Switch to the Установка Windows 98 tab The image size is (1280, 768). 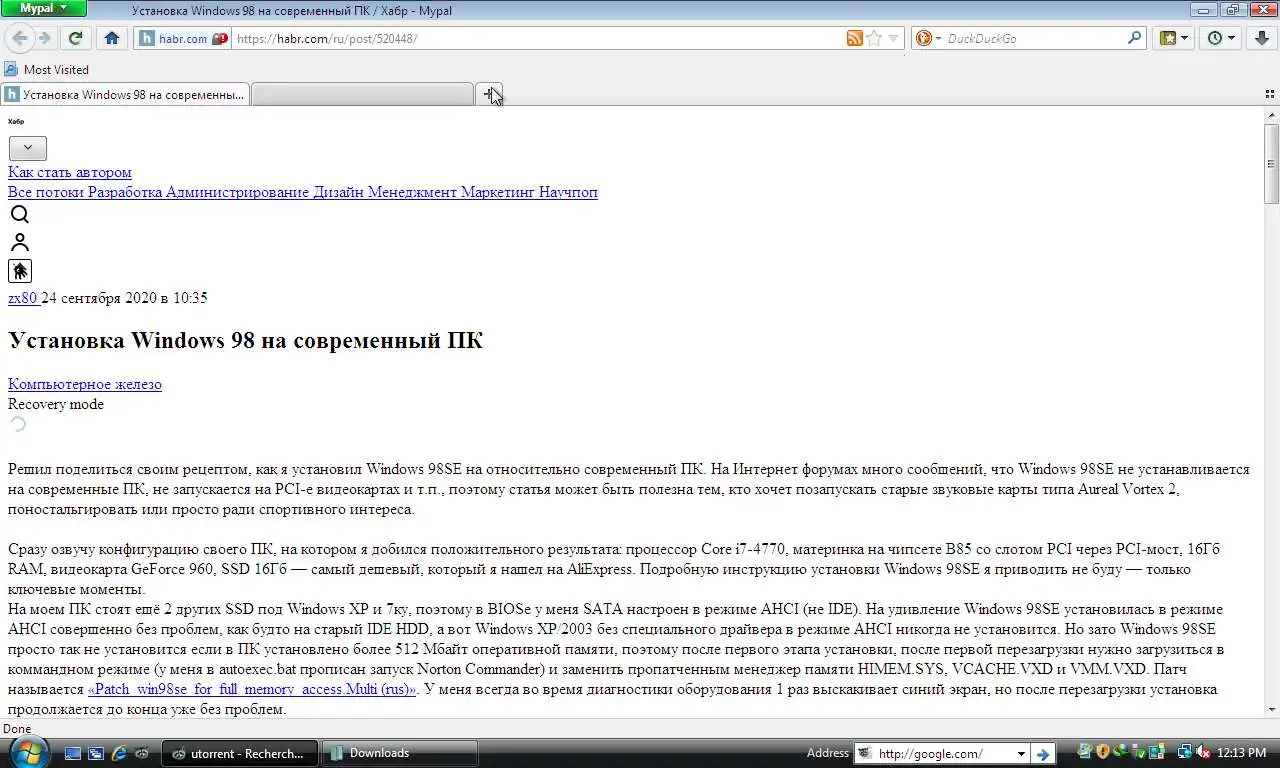tap(125, 95)
